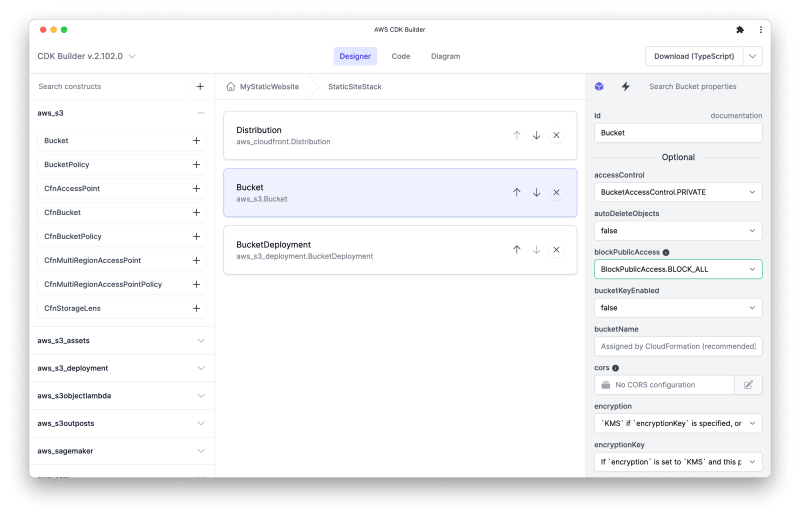The width and height of the screenshot is (800, 516).
Task: Move the Bucket card down
Action: point(536,192)
